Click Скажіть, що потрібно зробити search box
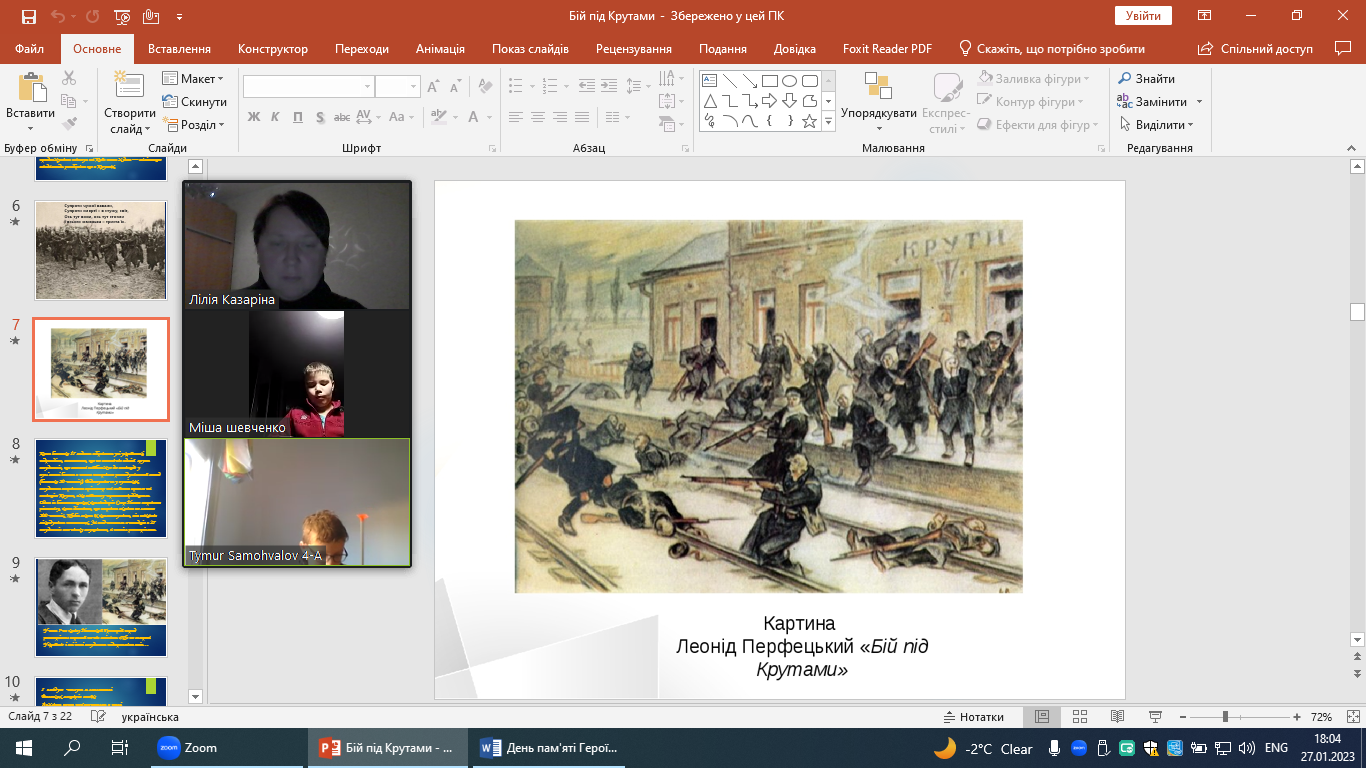The width and height of the screenshot is (1366, 768). click(1051, 49)
